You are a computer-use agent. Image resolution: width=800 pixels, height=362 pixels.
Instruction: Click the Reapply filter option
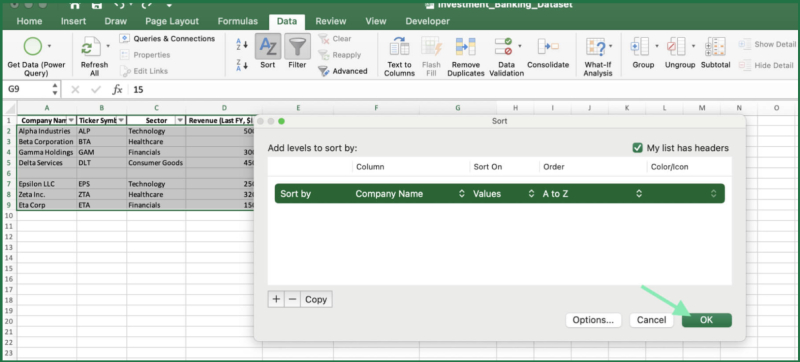(339, 55)
